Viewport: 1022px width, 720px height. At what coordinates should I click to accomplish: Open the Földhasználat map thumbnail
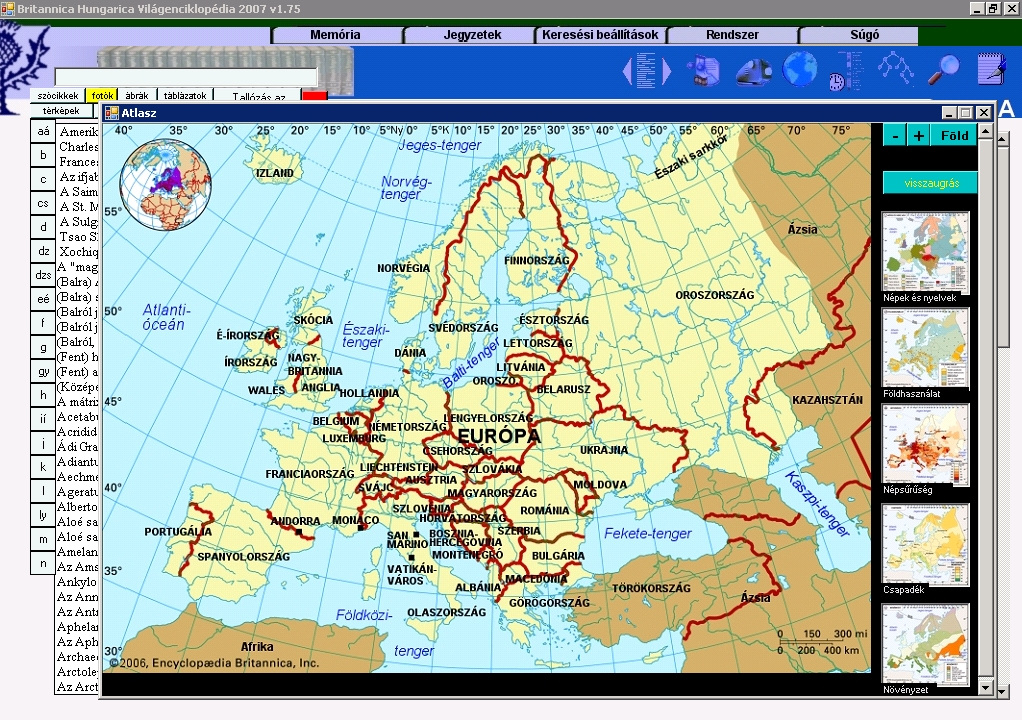pyautogui.click(x=925, y=348)
